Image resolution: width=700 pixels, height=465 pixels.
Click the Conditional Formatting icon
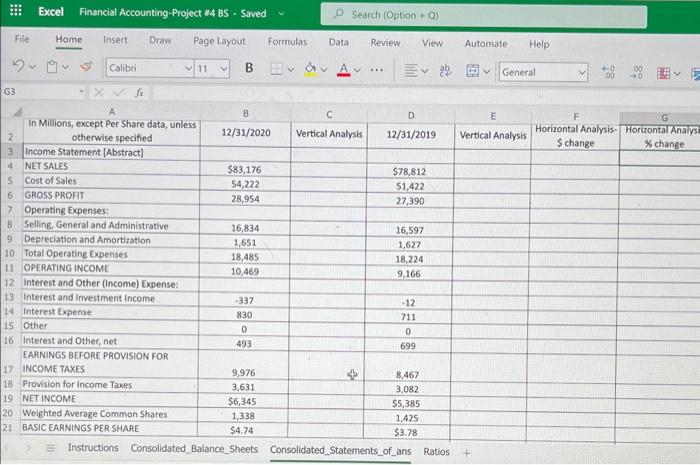(x=663, y=73)
